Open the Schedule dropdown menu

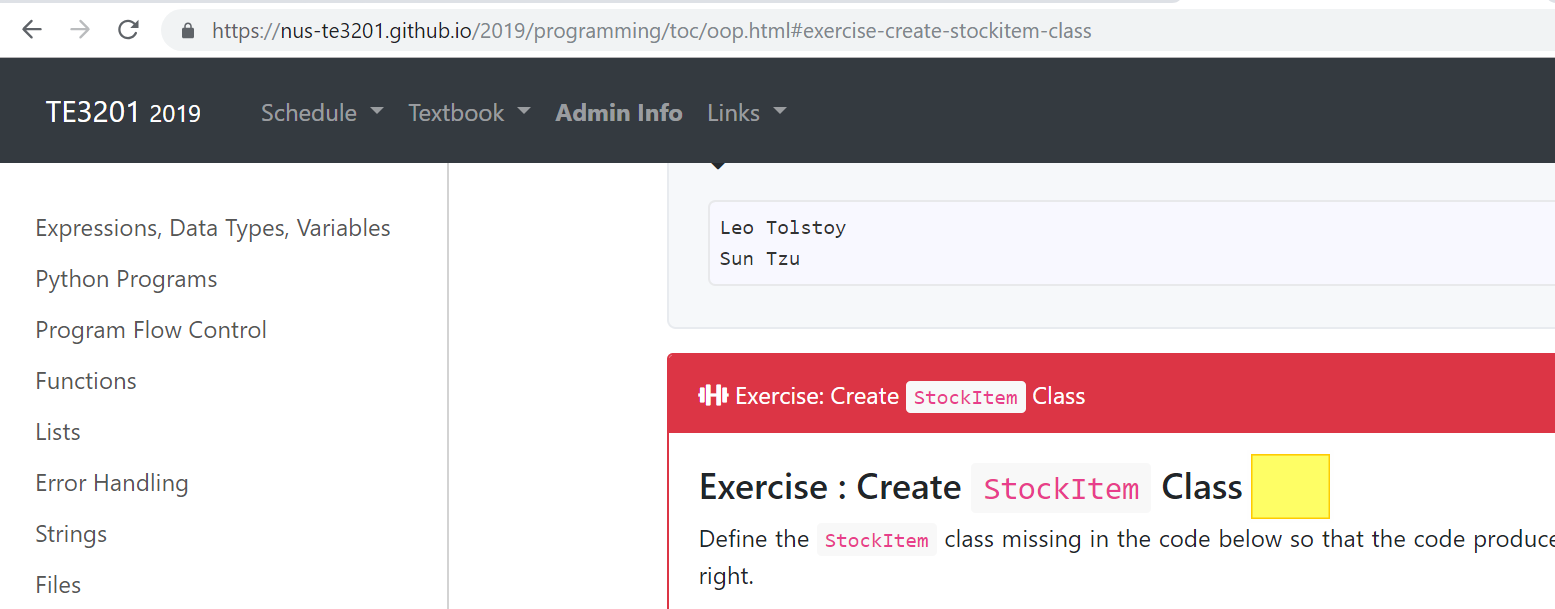click(322, 113)
